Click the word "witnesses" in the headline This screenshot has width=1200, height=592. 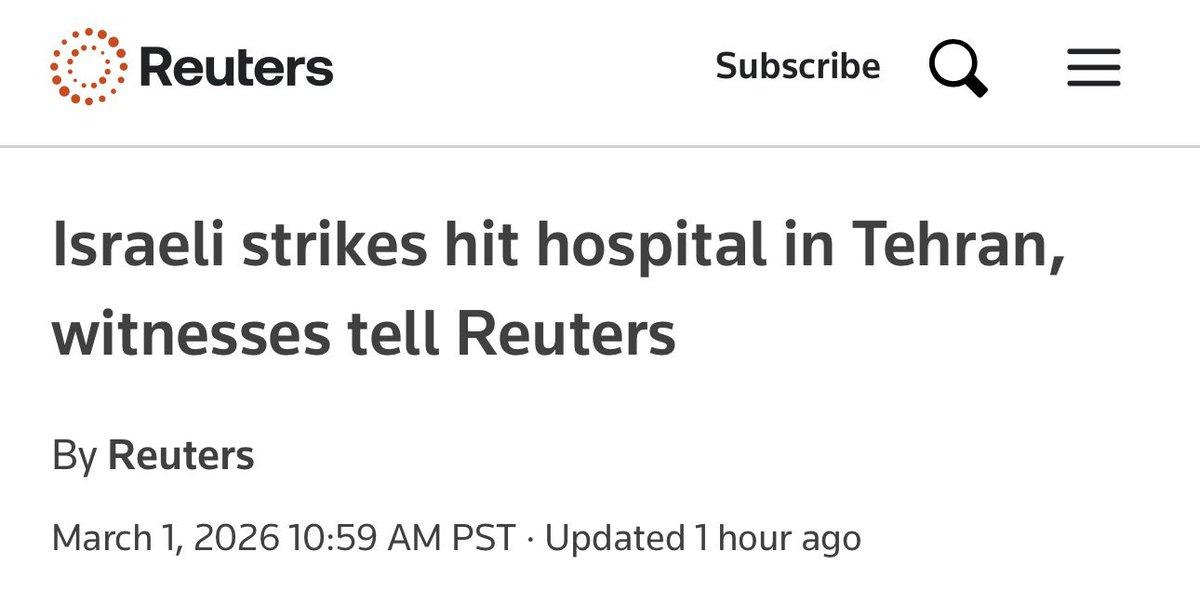191,334
